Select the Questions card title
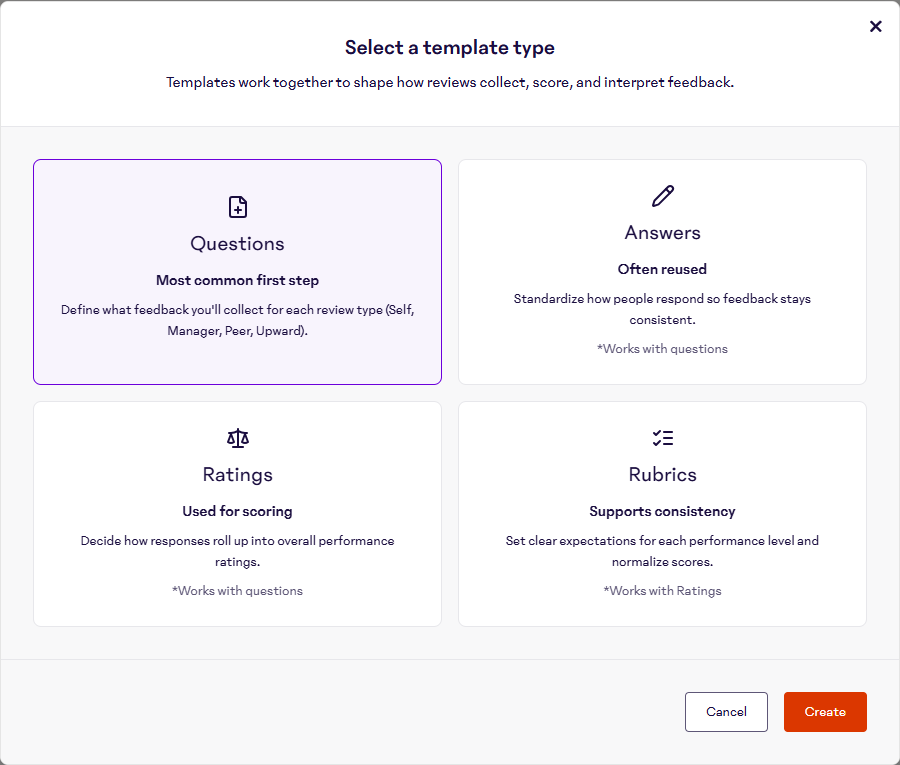900x765 pixels. pos(237,244)
